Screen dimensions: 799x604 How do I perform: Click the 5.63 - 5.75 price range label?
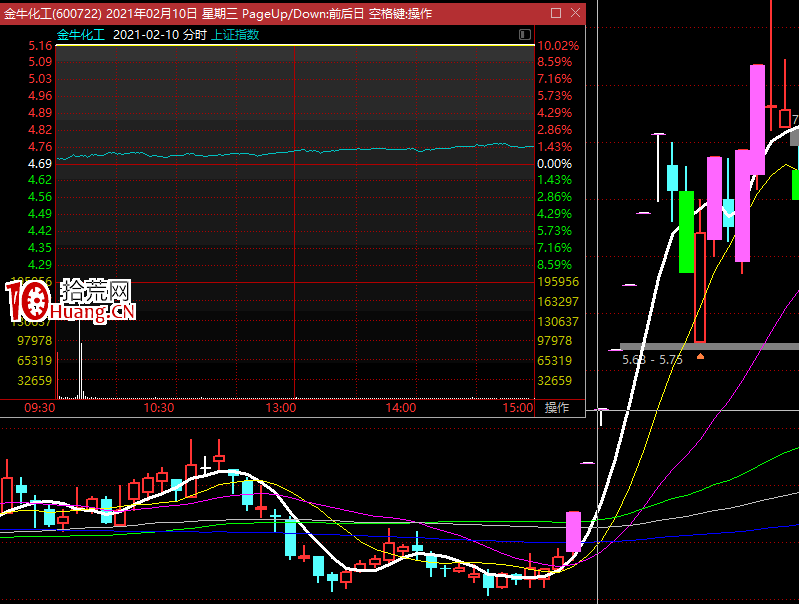pyautogui.click(x=652, y=360)
